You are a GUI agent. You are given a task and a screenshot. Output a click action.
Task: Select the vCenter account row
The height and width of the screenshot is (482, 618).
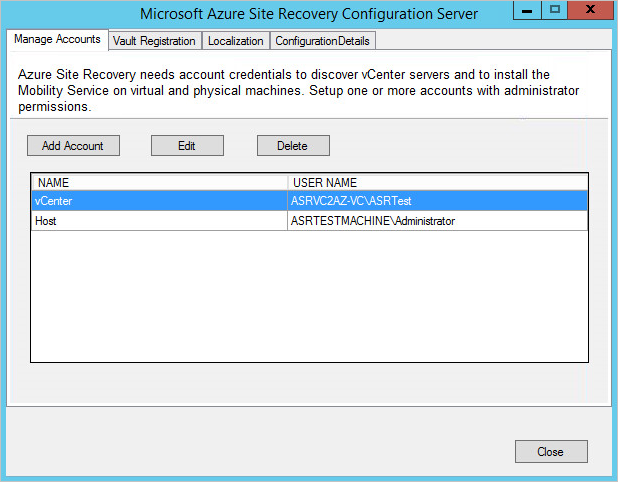309,201
